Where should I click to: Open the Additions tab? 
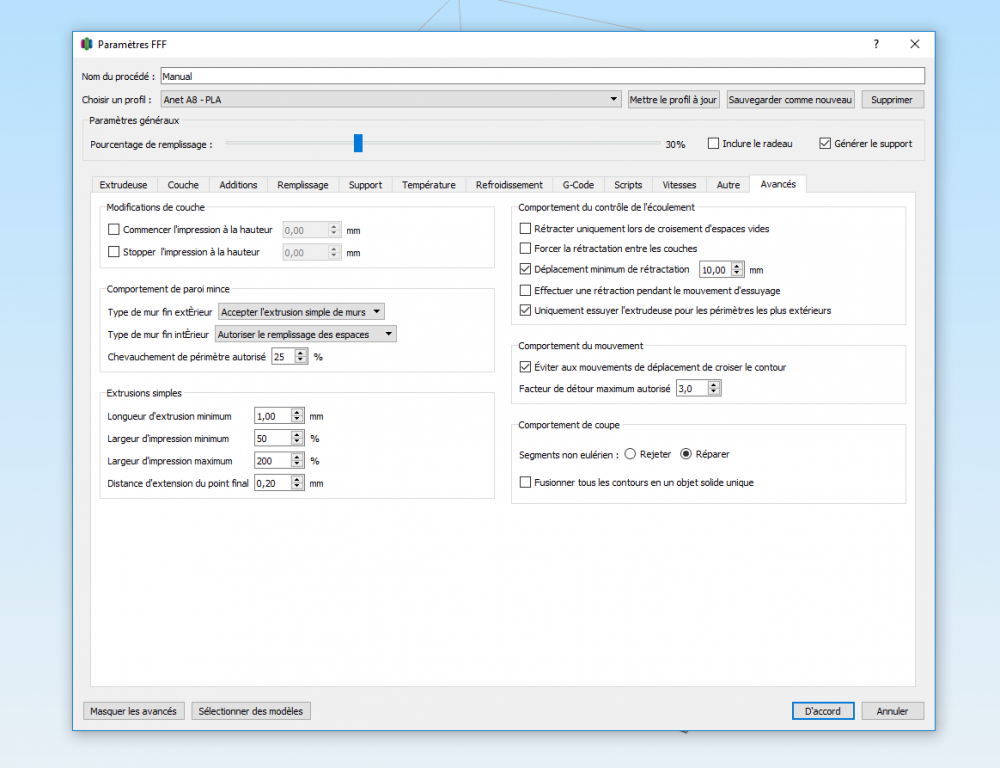coord(238,185)
